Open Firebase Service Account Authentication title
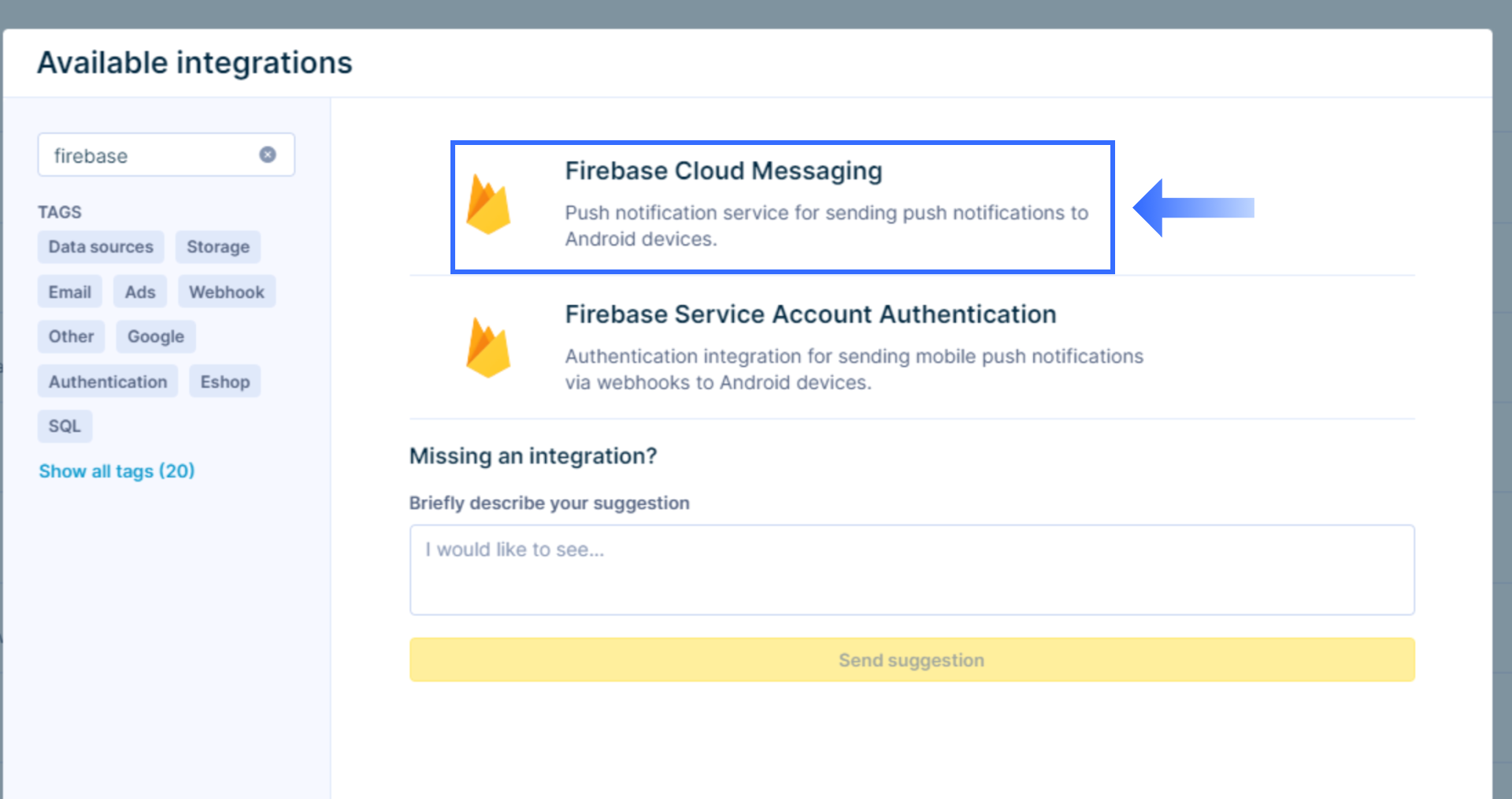 [810, 314]
